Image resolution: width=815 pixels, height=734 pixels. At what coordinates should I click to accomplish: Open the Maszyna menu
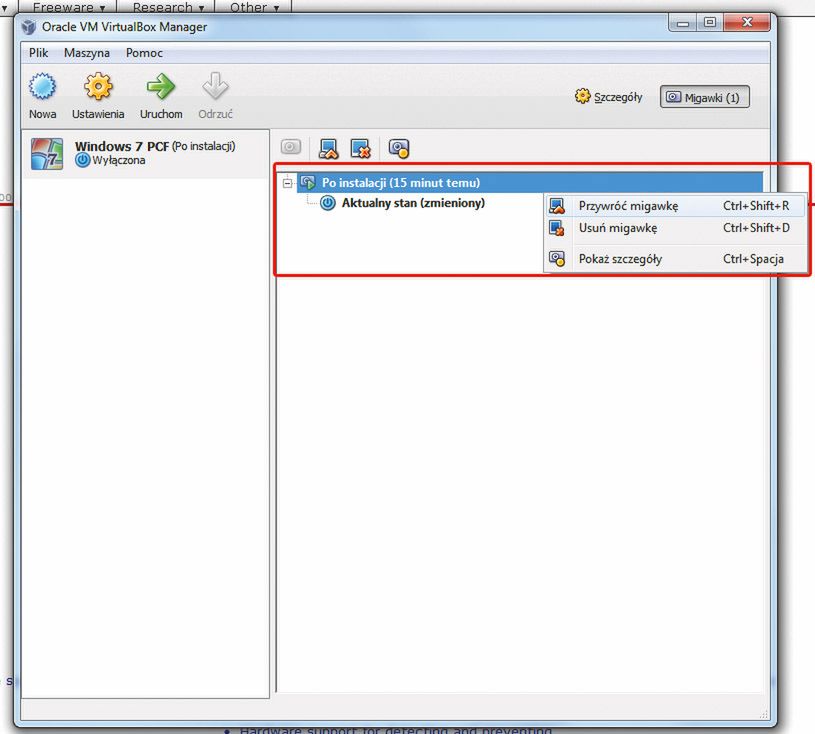(x=87, y=53)
